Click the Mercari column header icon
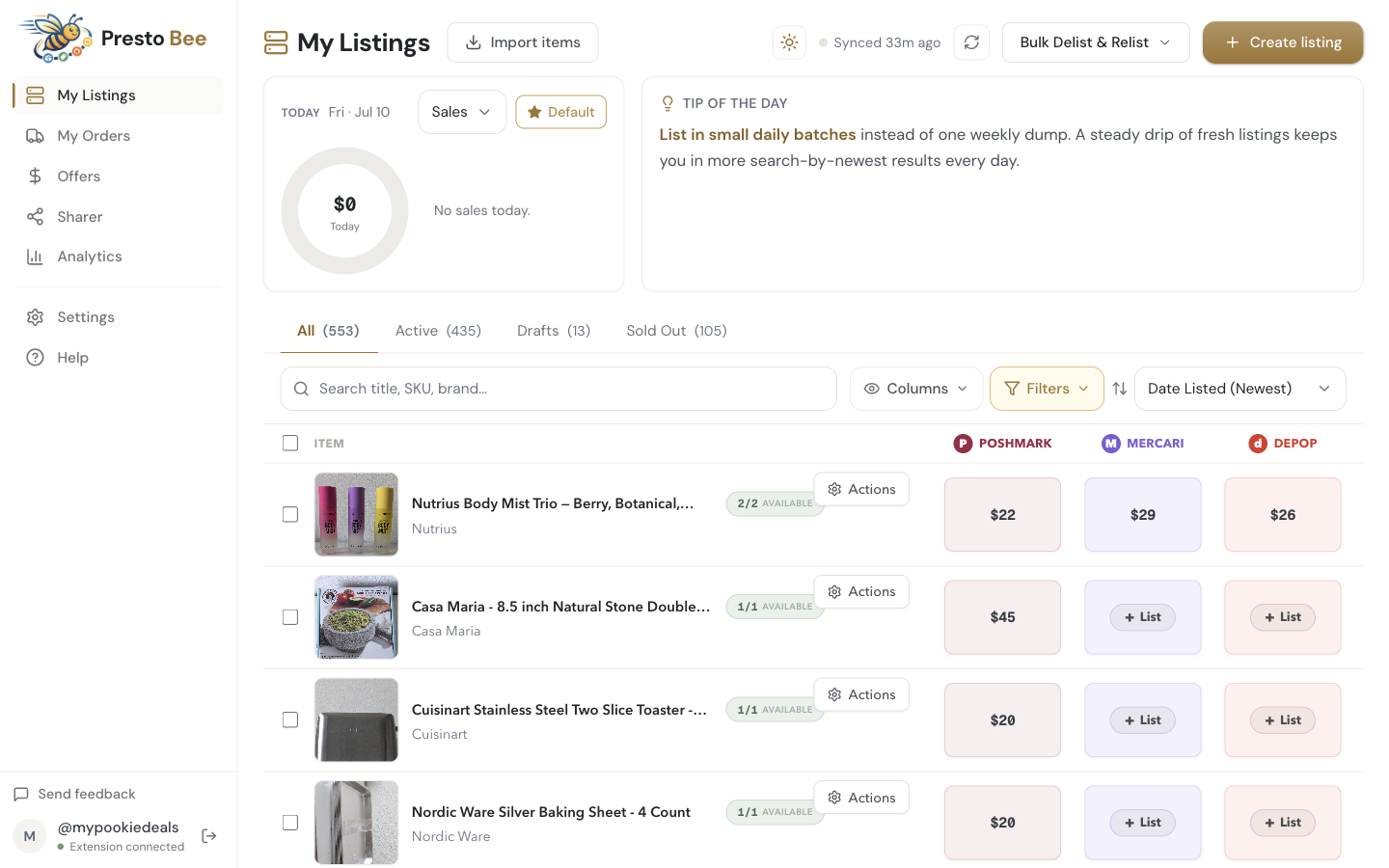This screenshot has width=1389, height=868. coord(1111,444)
